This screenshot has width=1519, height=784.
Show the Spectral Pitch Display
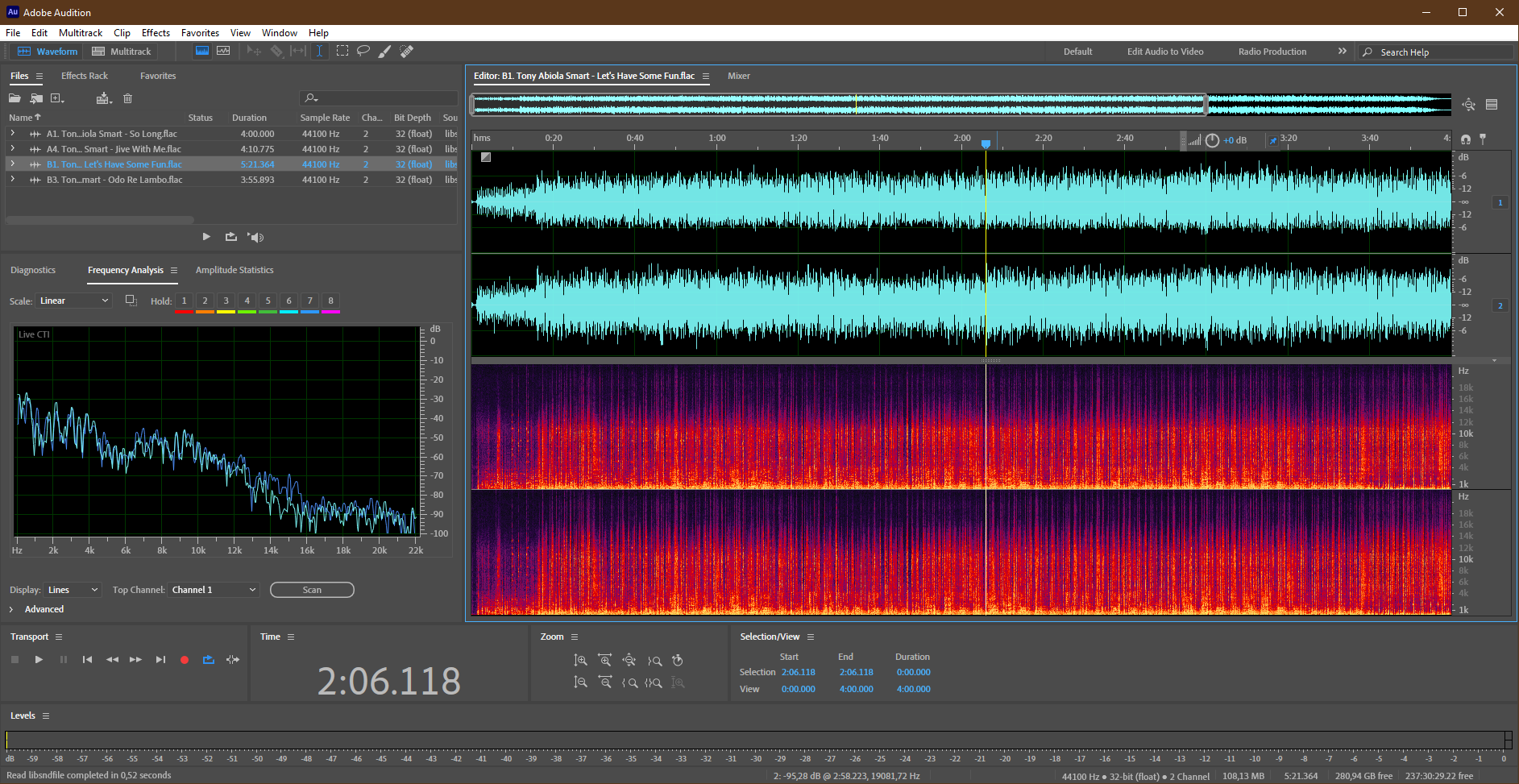point(223,51)
